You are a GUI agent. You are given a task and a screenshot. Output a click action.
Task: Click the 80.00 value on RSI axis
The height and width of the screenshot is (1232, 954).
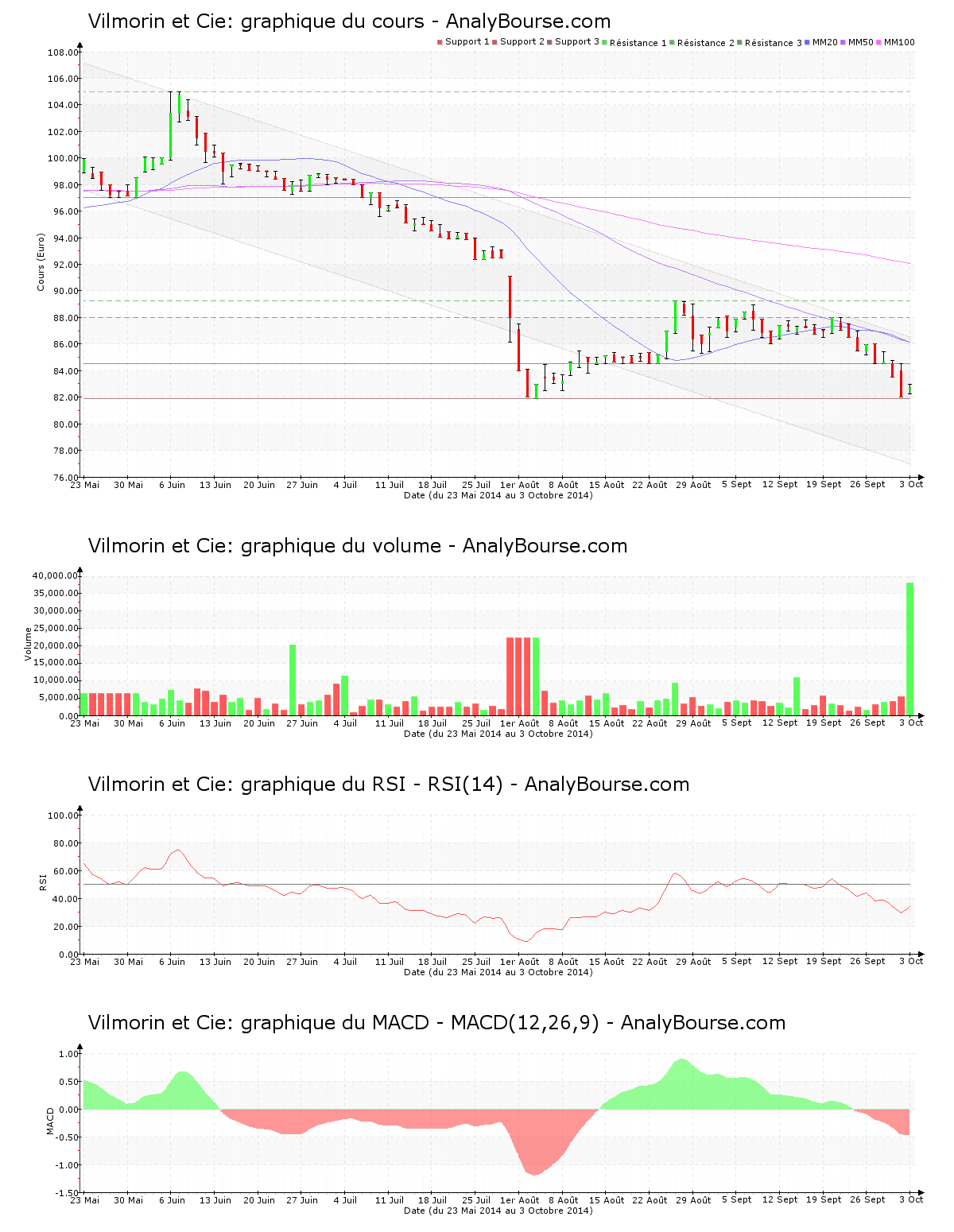pos(66,843)
